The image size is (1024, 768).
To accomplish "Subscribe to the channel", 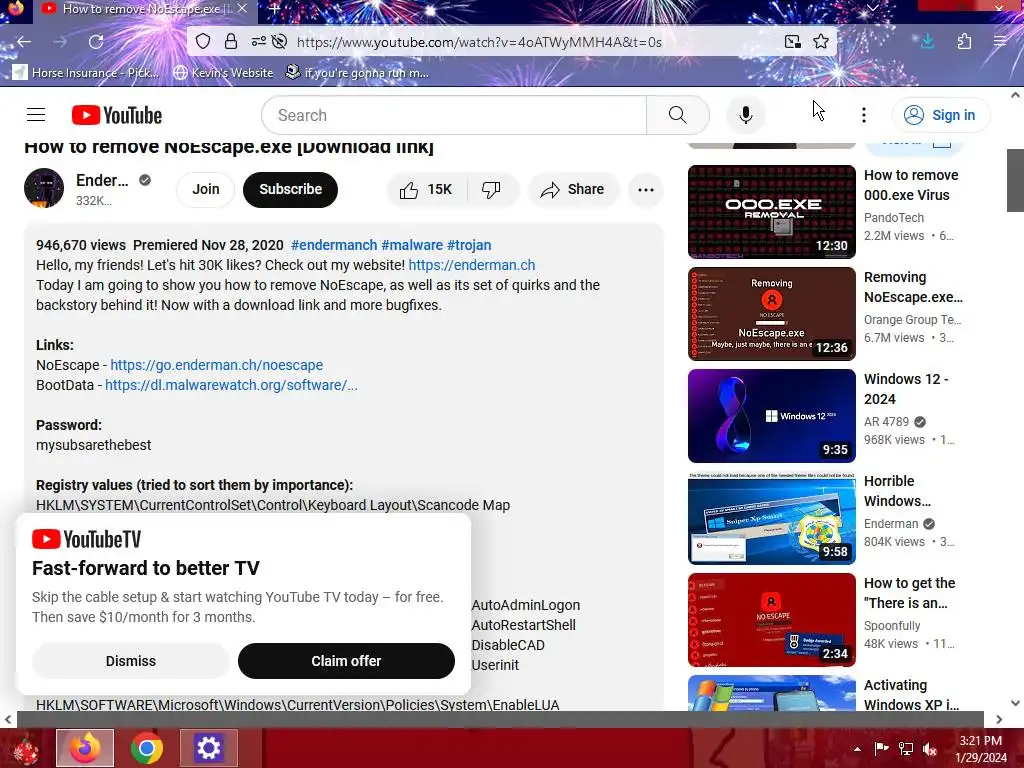I will pos(291,189).
